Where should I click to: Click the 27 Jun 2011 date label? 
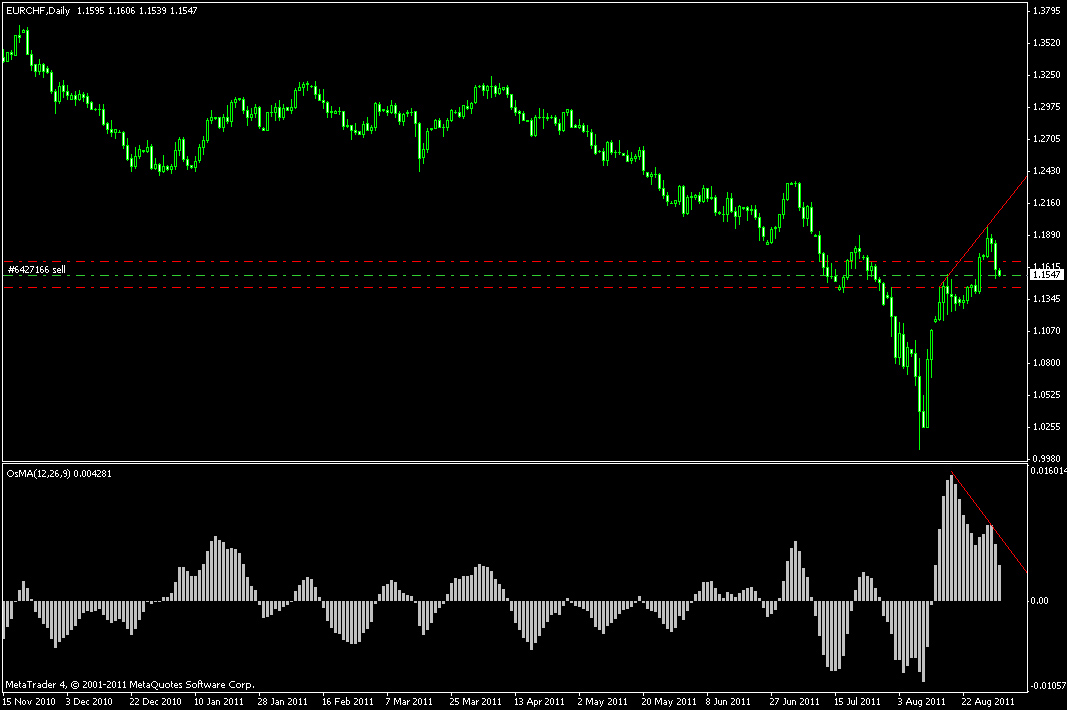tap(795, 701)
